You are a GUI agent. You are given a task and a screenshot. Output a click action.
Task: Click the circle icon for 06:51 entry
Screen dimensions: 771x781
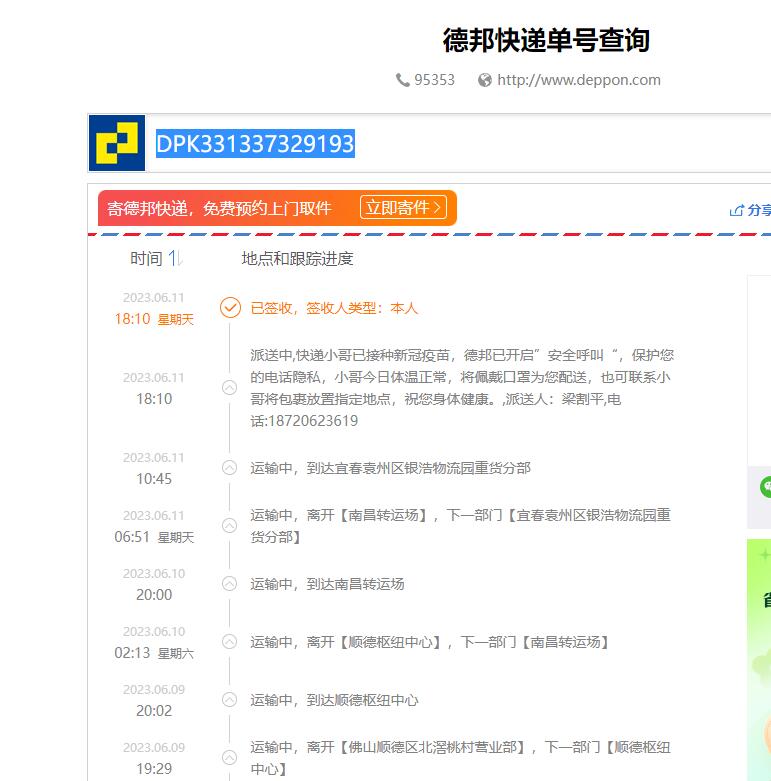[229, 525]
